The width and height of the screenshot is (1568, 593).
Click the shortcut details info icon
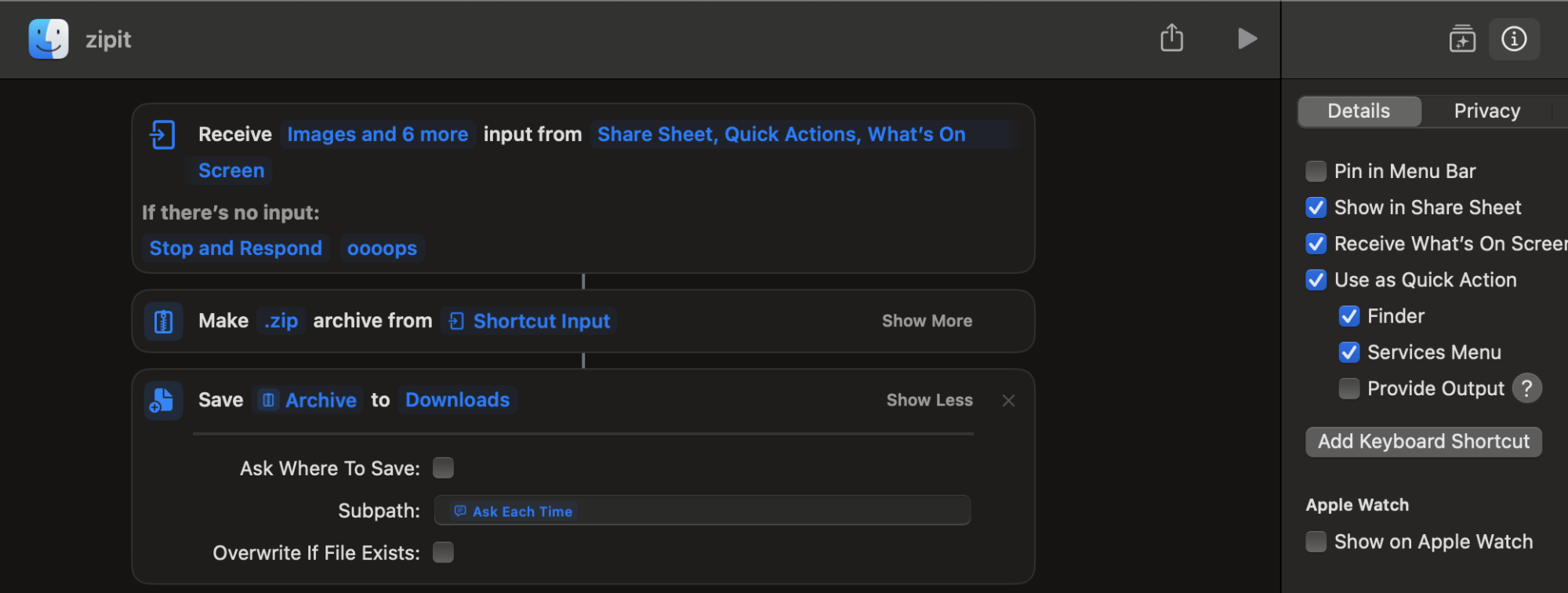click(x=1514, y=38)
